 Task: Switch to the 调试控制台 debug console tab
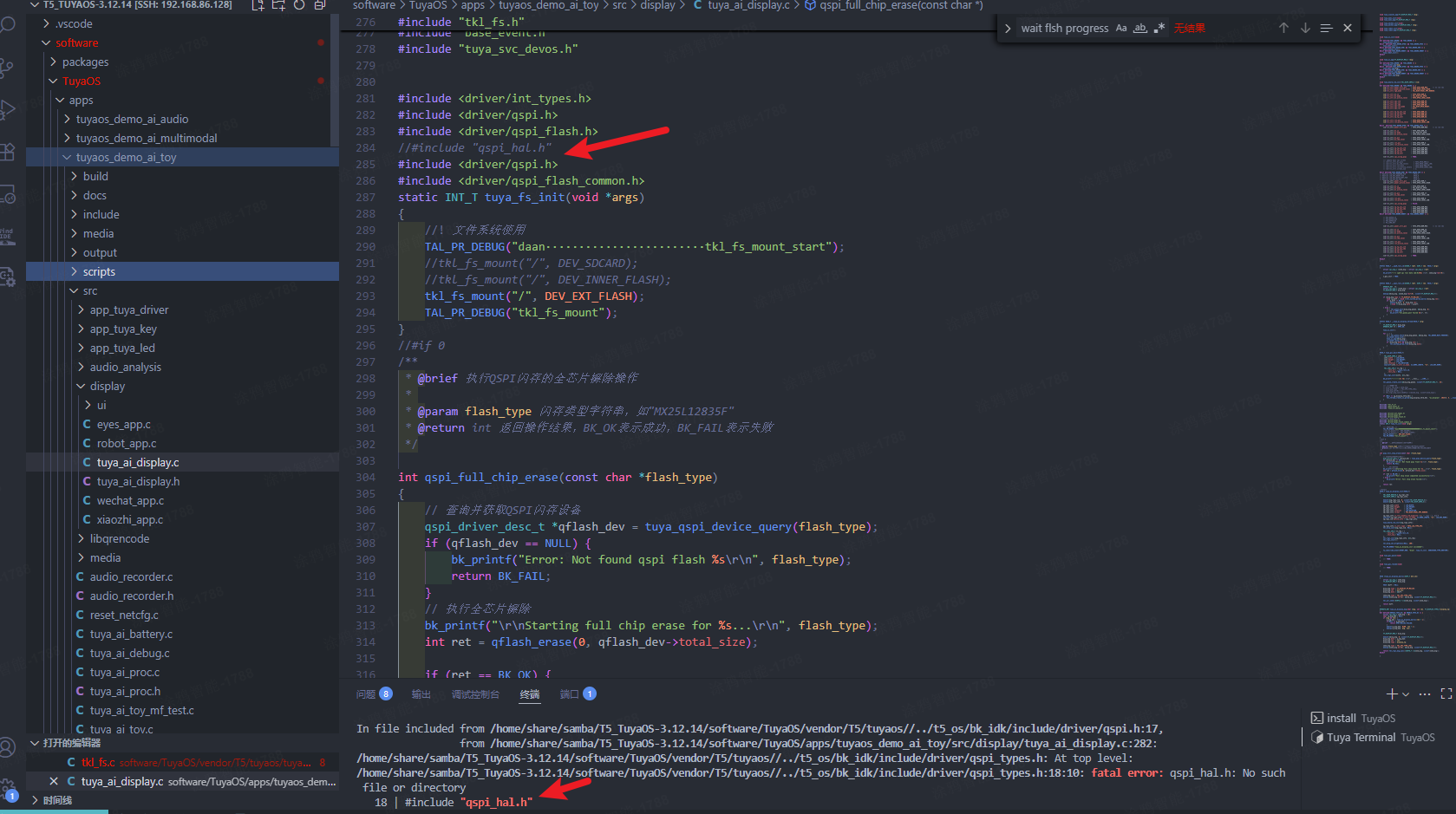click(475, 694)
